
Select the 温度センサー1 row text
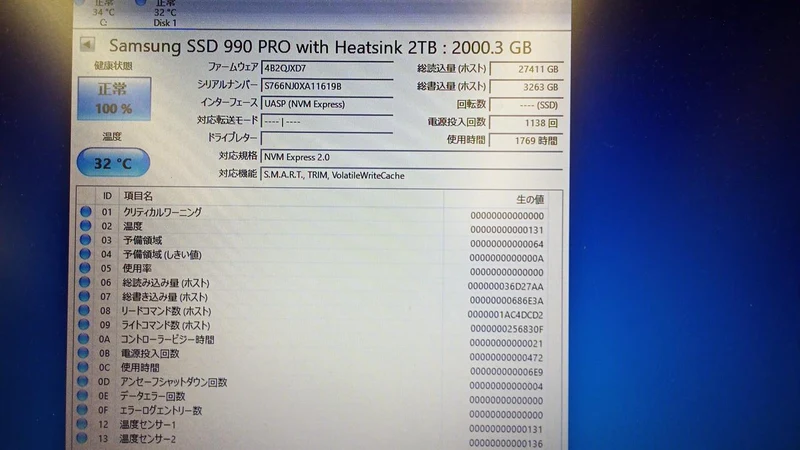147,424
